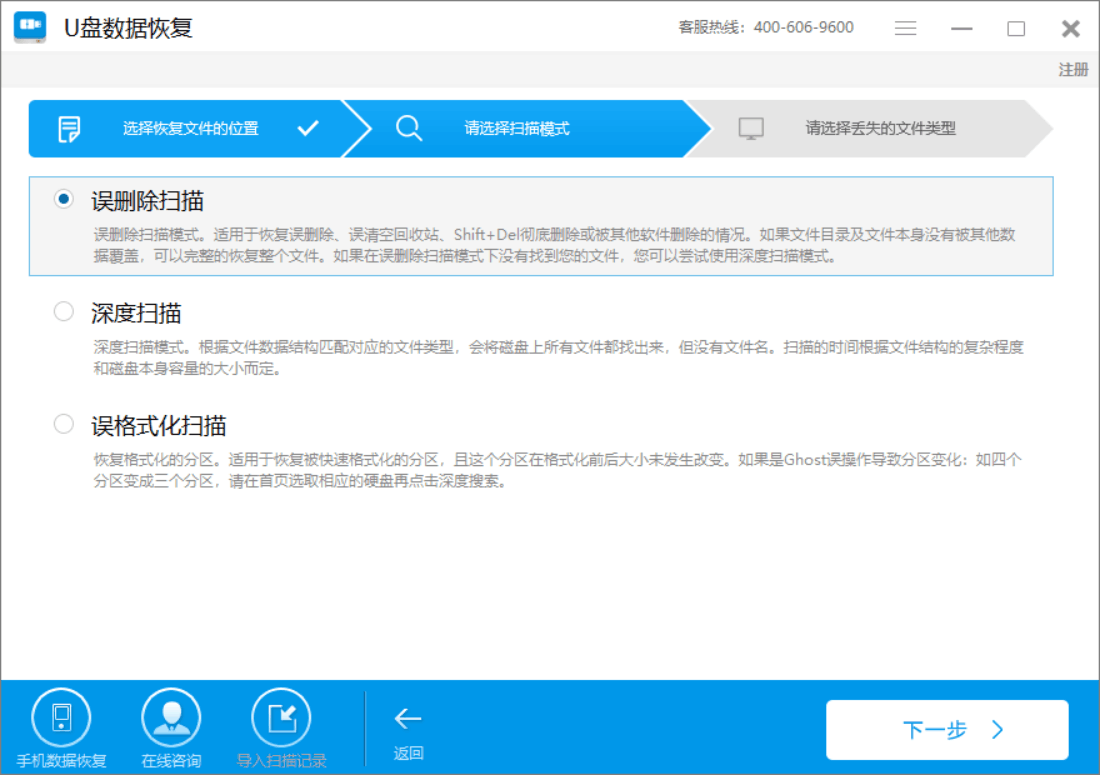Click description starting 误删除扫描模式。适用于恢复误删除
The image size is (1100, 775).
click(554, 245)
